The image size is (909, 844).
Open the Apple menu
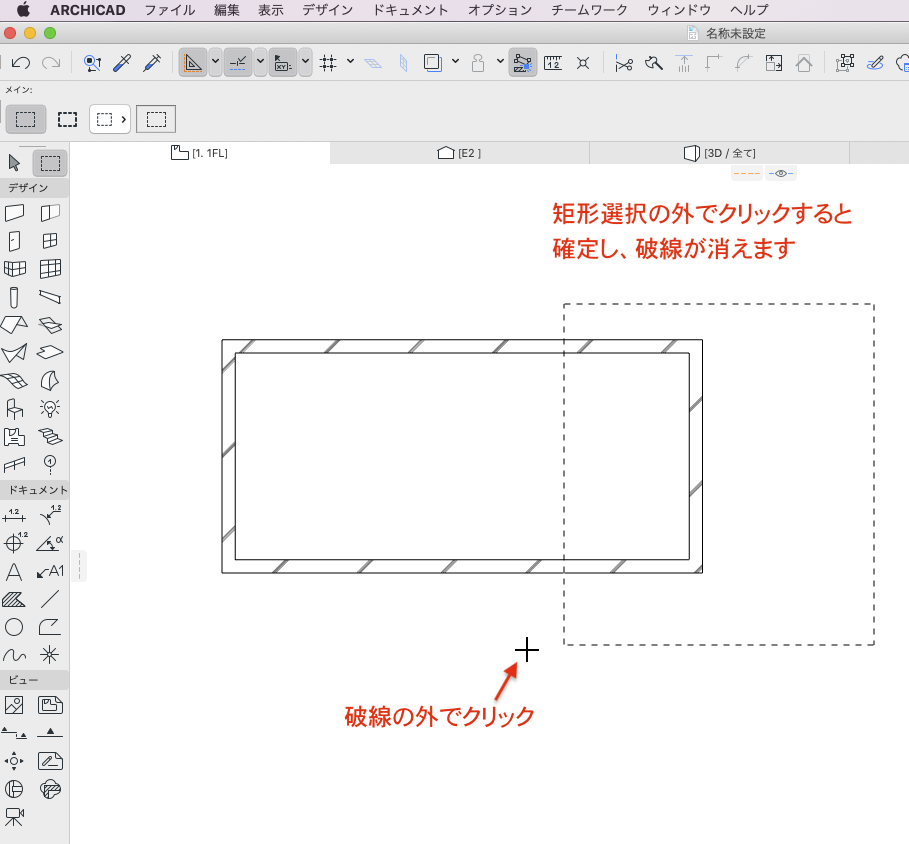[x=23, y=10]
